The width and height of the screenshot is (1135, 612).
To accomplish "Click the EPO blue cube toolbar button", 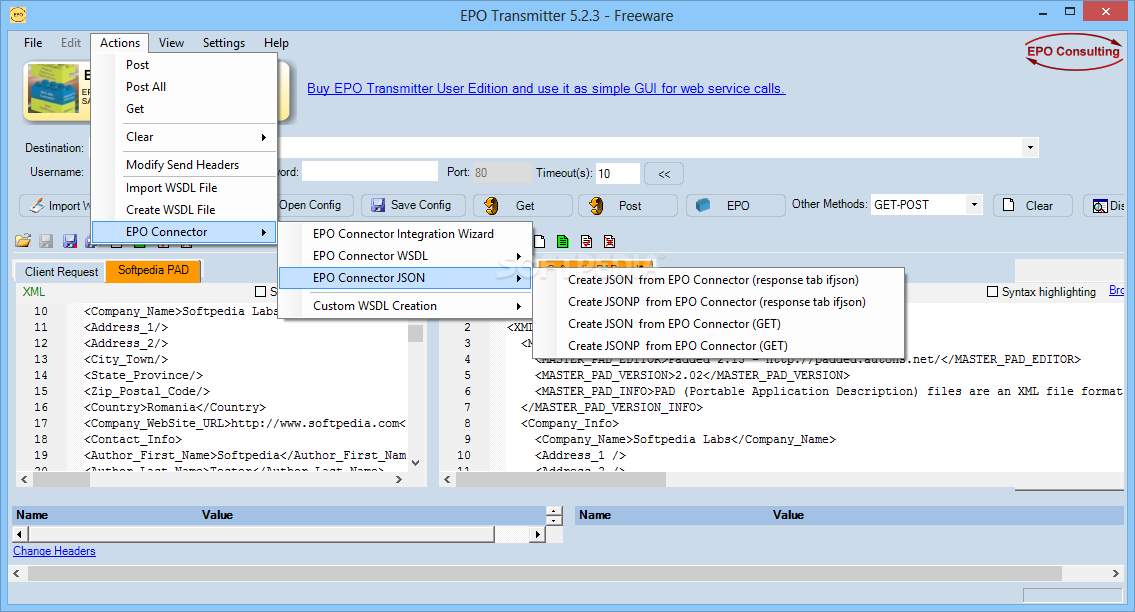I will [x=735, y=206].
